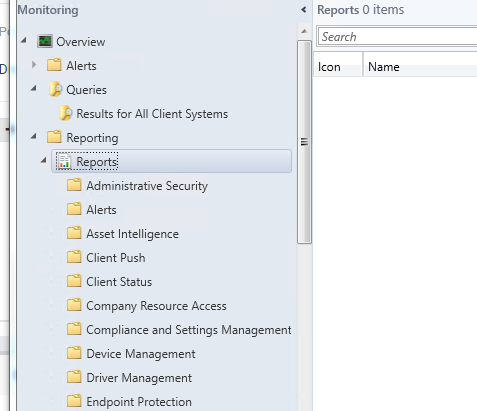Collapse the Monitoring navigation pane arrow
The image size is (477, 411).
pyautogui.click(x=303, y=10)
